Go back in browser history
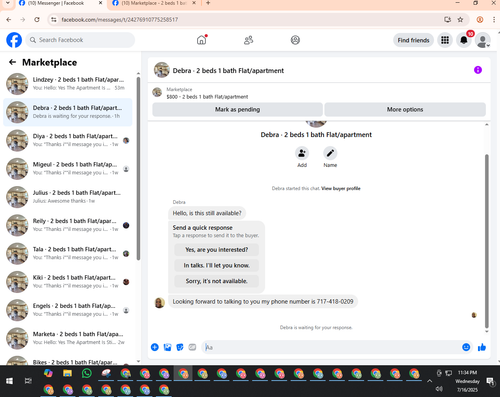The width and height of the screenshot is (500, 397). click(x=9, y=20)
